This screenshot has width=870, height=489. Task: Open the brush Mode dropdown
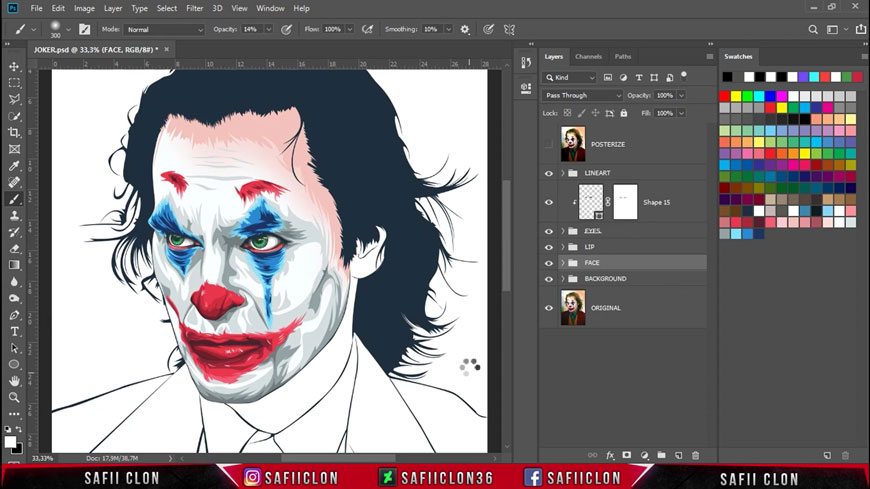tap(164, 29)
